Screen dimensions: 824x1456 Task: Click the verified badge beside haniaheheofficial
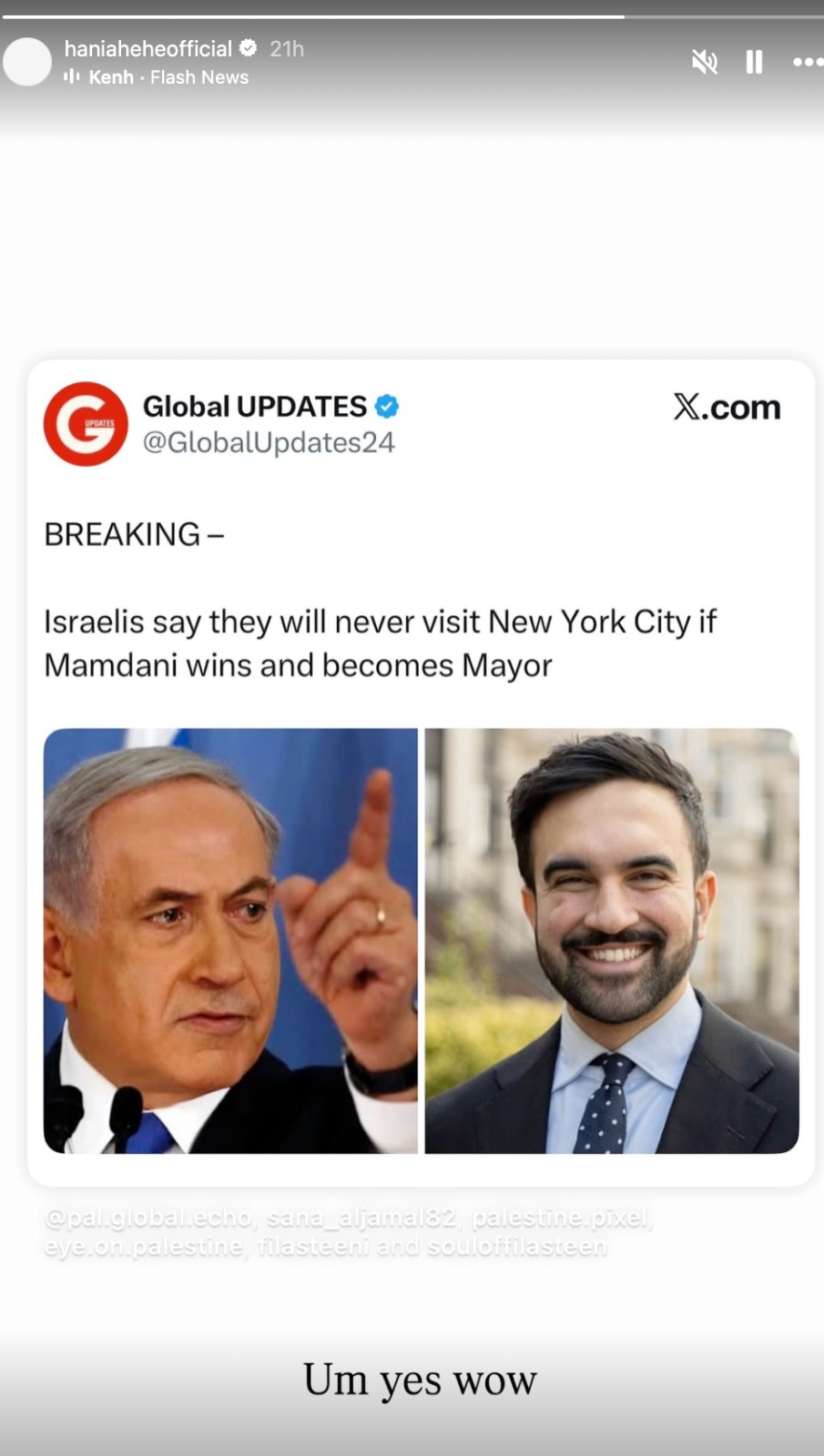pos(248,48)
